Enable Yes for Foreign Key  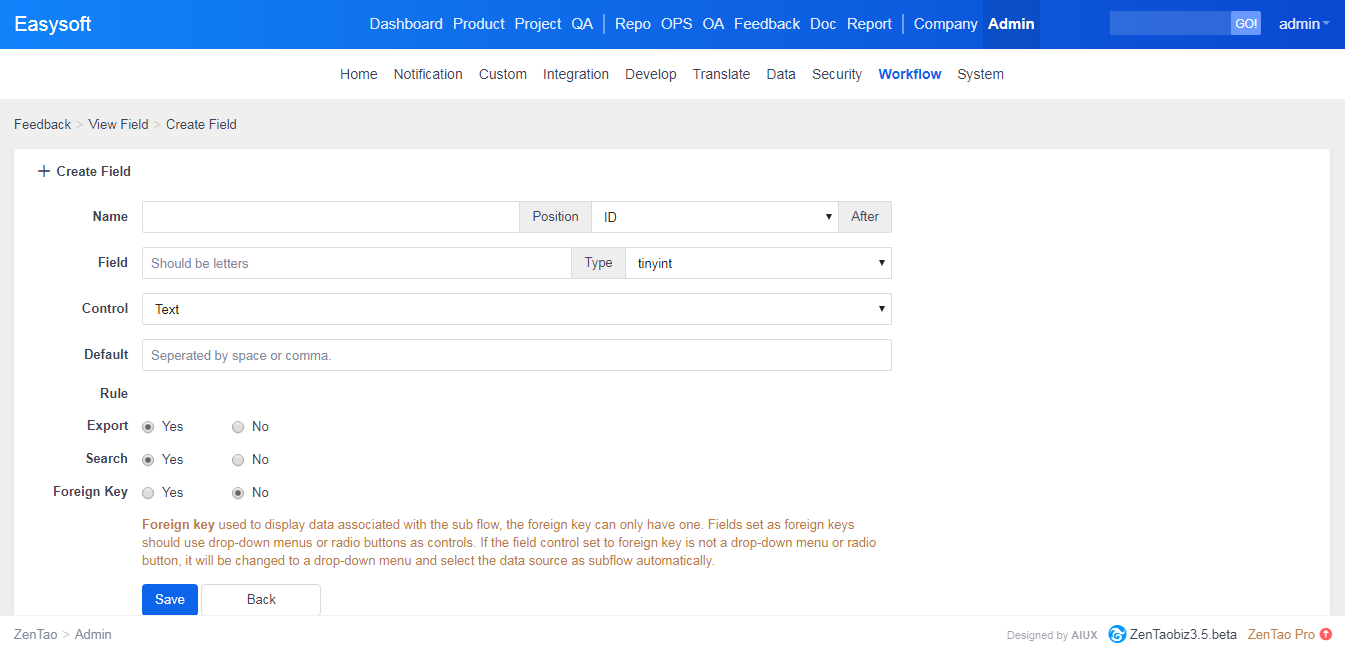pyautogui.click(x=148, y=493)
